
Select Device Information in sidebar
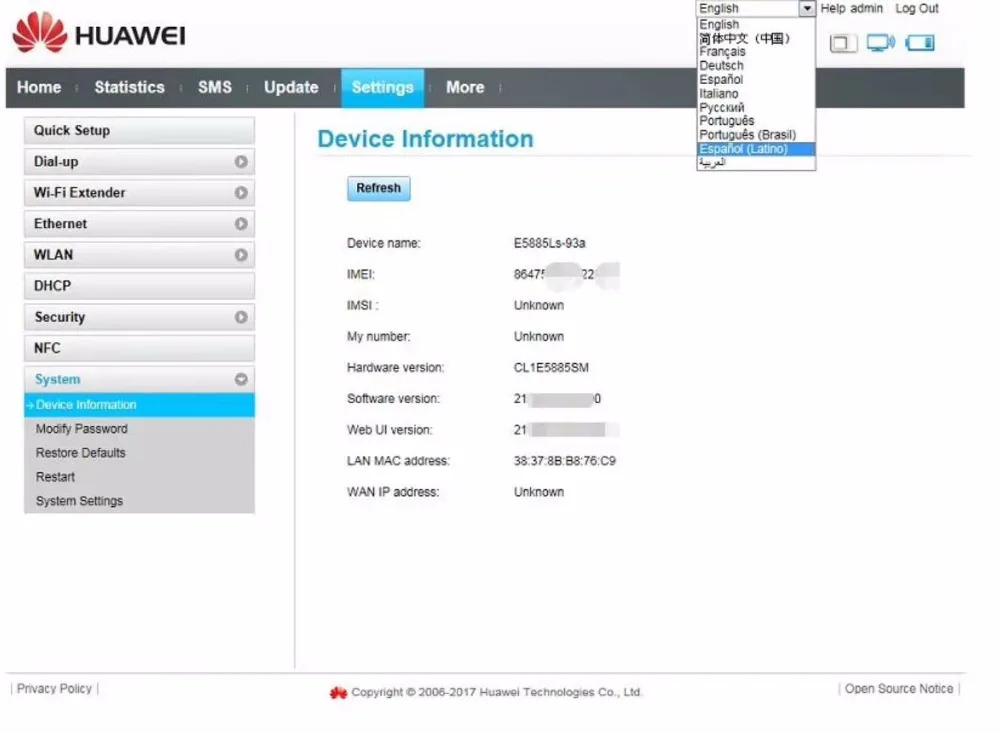coord(139,405)
